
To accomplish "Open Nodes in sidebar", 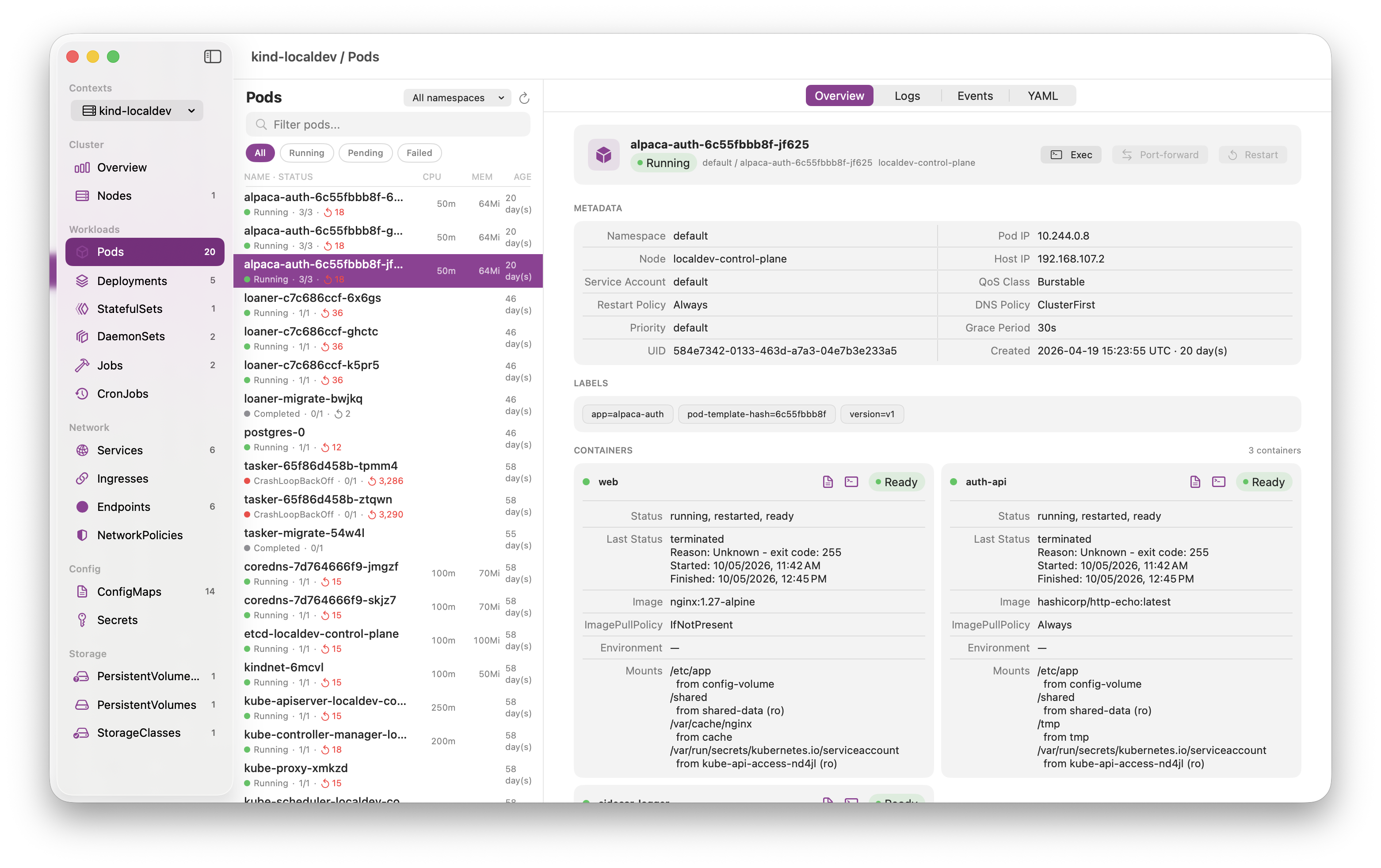I will pos(145,195).
